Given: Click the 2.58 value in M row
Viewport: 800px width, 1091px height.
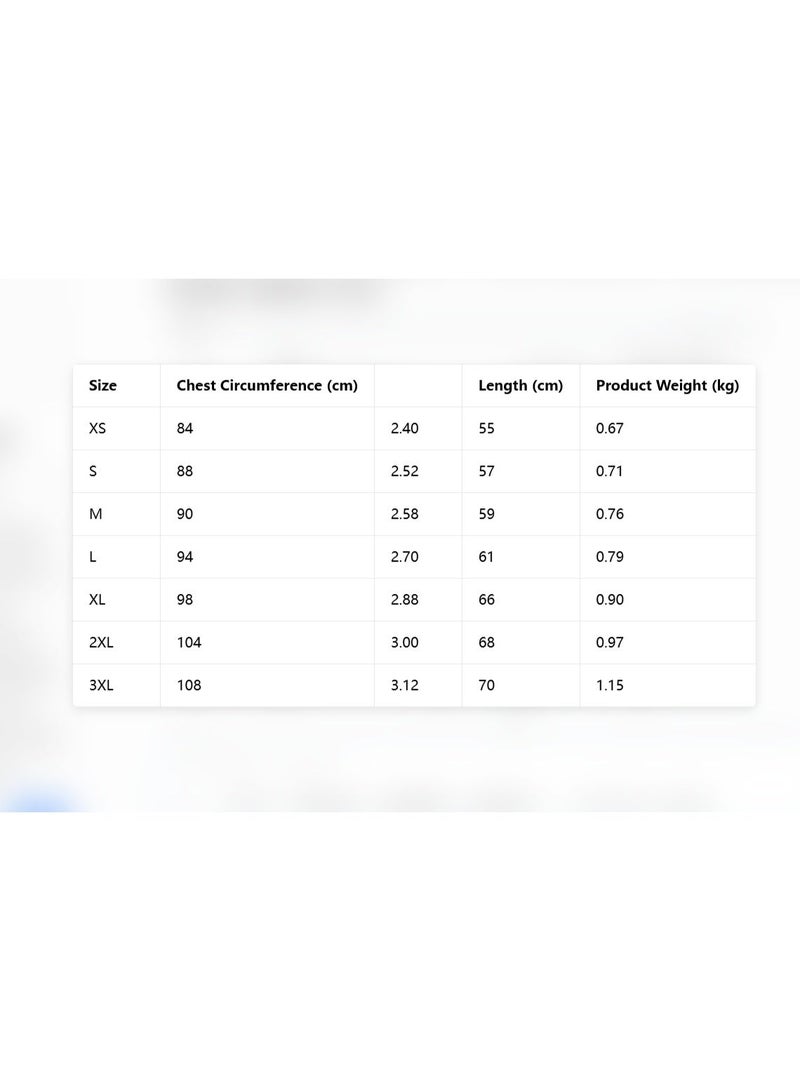Looking at the screenshot, I should [404, 514].
